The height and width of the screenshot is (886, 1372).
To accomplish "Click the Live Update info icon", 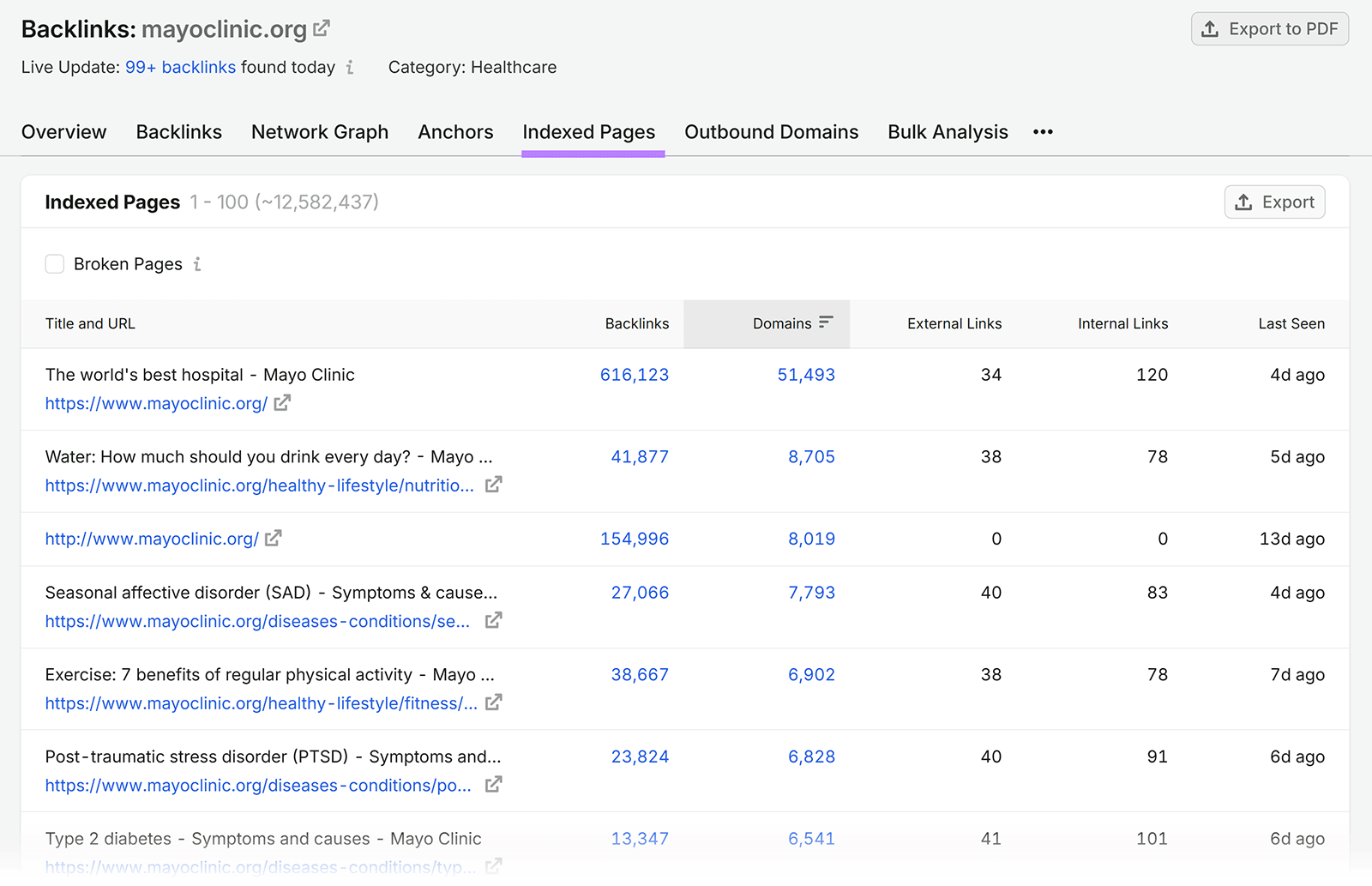I will (350, 67).
